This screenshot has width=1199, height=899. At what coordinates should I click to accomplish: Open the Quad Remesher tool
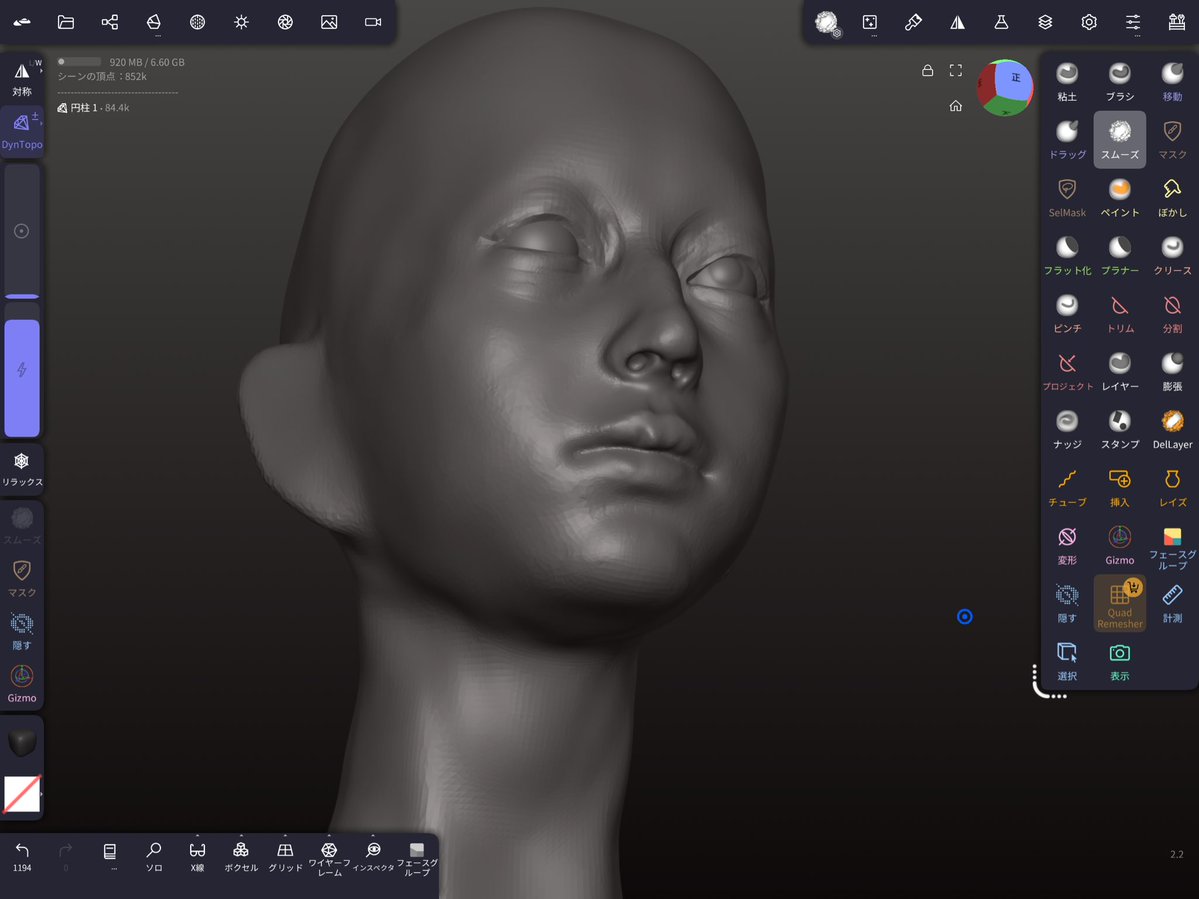(1119, 604)
